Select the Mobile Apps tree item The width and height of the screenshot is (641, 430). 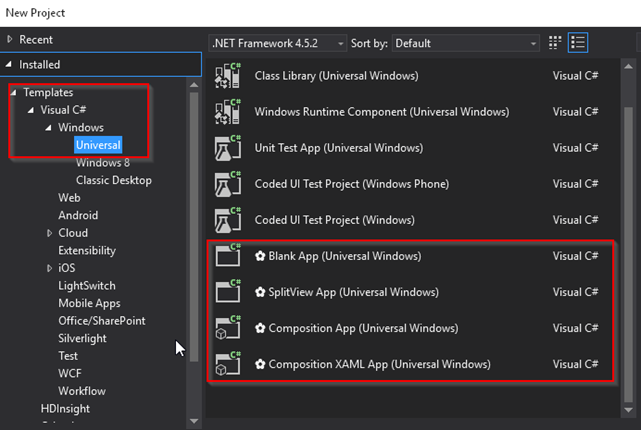click(x=89, y=303)
